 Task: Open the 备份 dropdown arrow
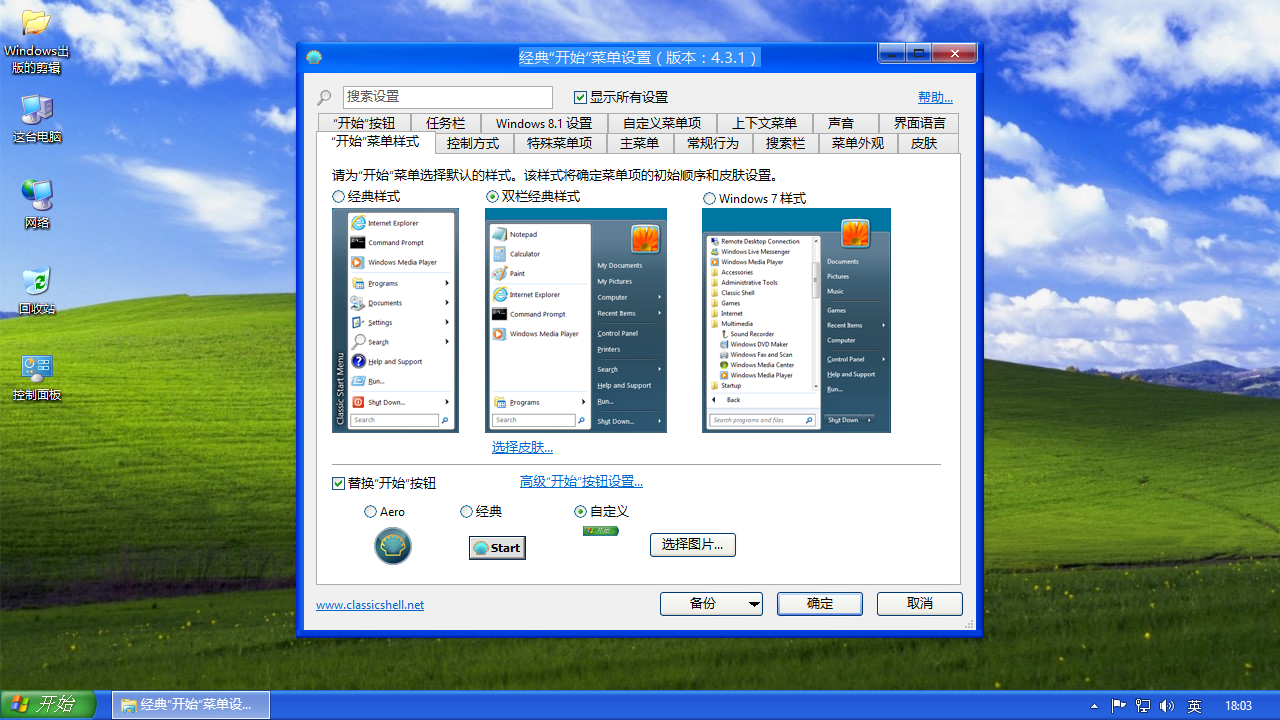pos(754,604)
